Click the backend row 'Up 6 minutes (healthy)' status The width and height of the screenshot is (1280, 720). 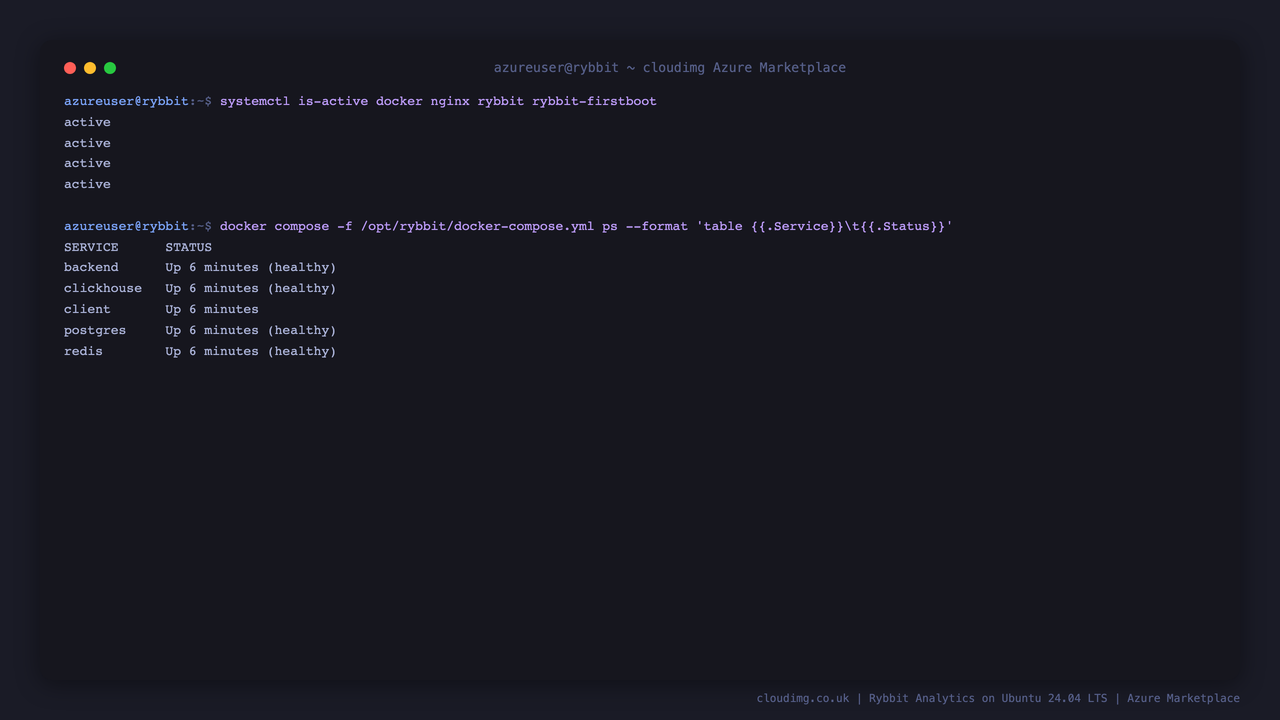(x=251, y=267)
